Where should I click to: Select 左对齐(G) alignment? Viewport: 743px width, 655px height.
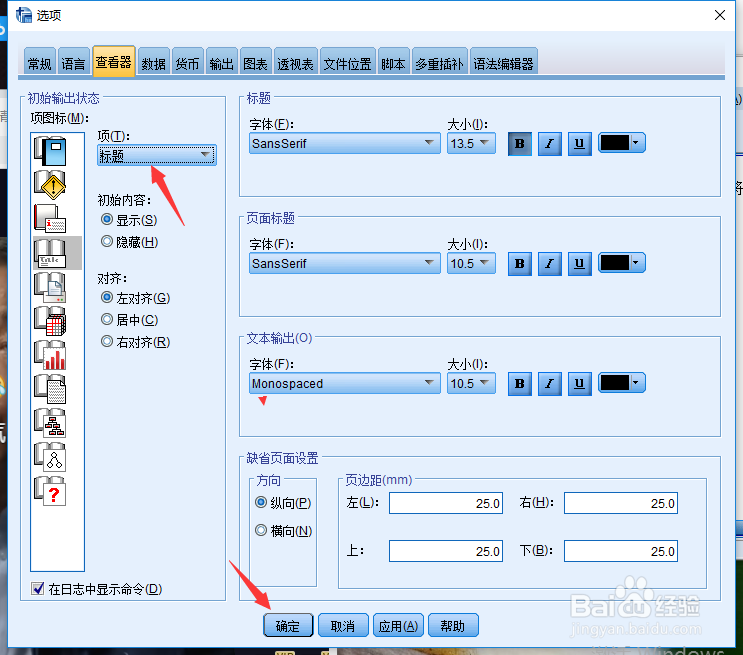click(136, 298)
